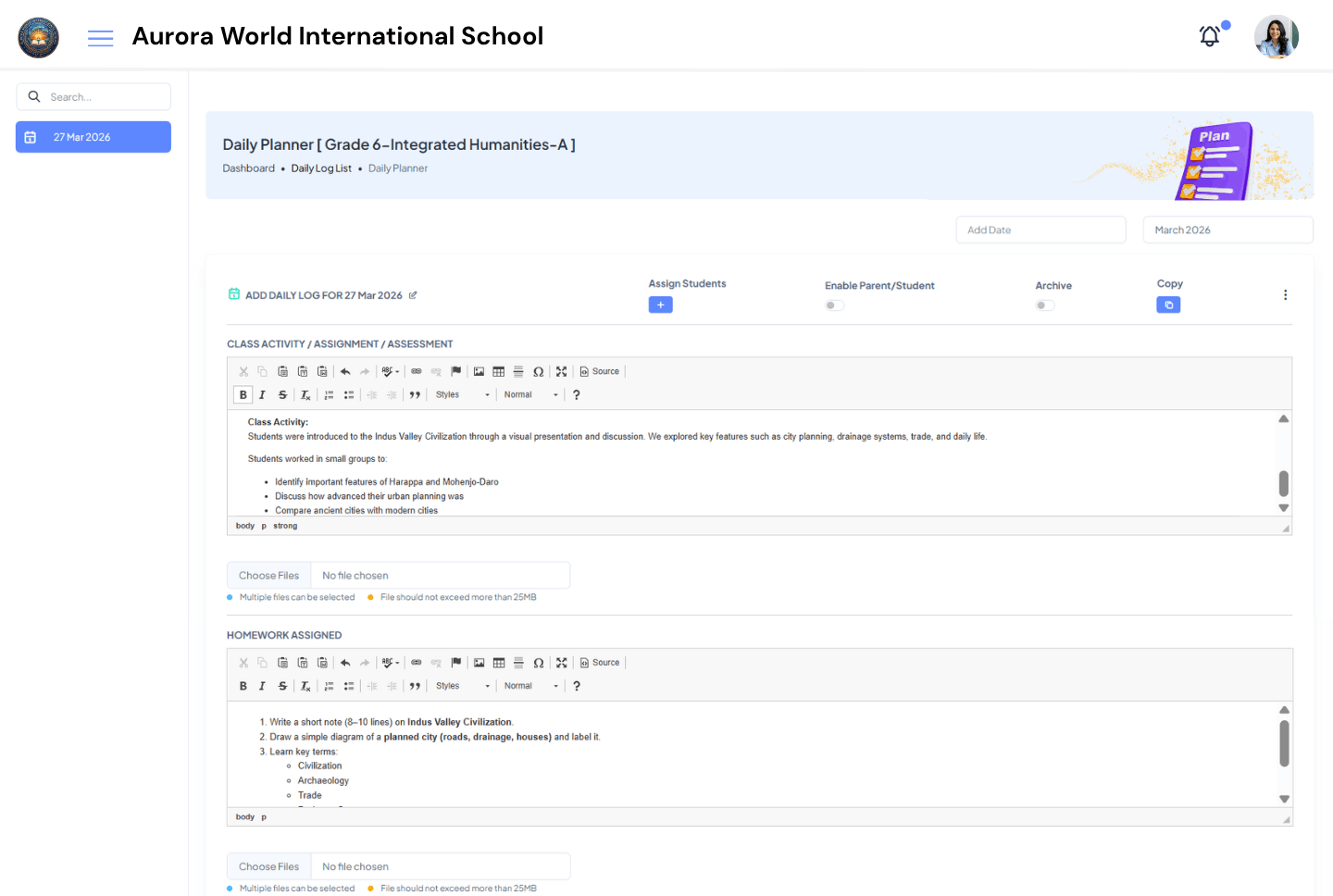
Task: Select the Insert Image icon in the first editor
Action: (x=479, y=371)
